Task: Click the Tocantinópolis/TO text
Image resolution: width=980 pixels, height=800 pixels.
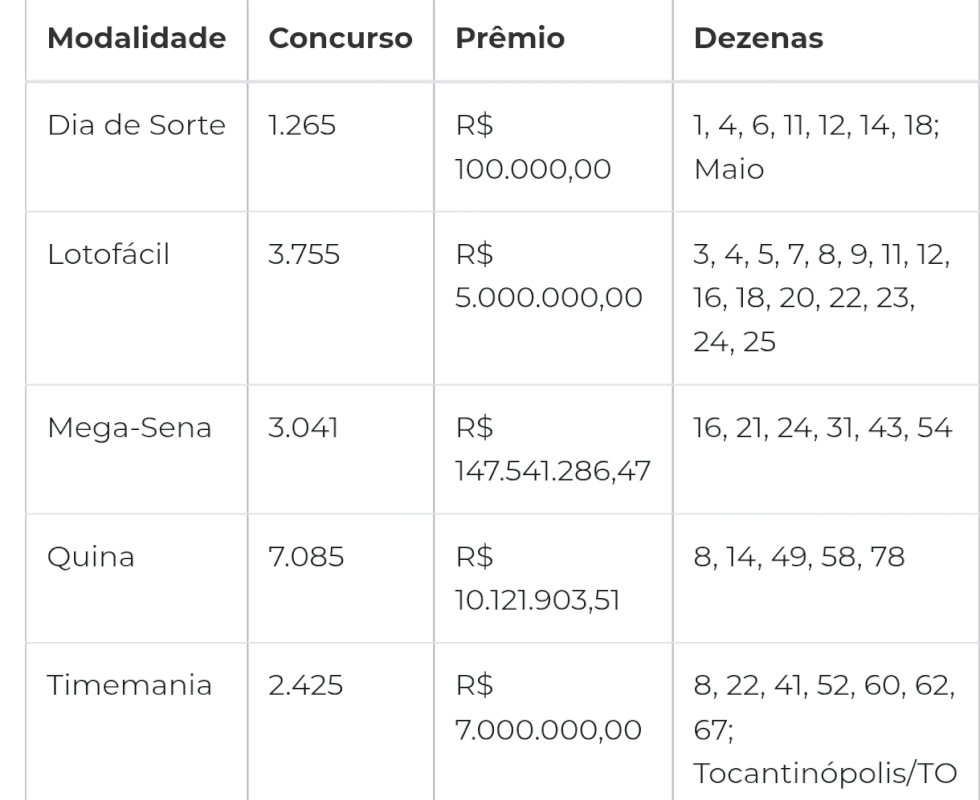Action: tap(825, 773)
